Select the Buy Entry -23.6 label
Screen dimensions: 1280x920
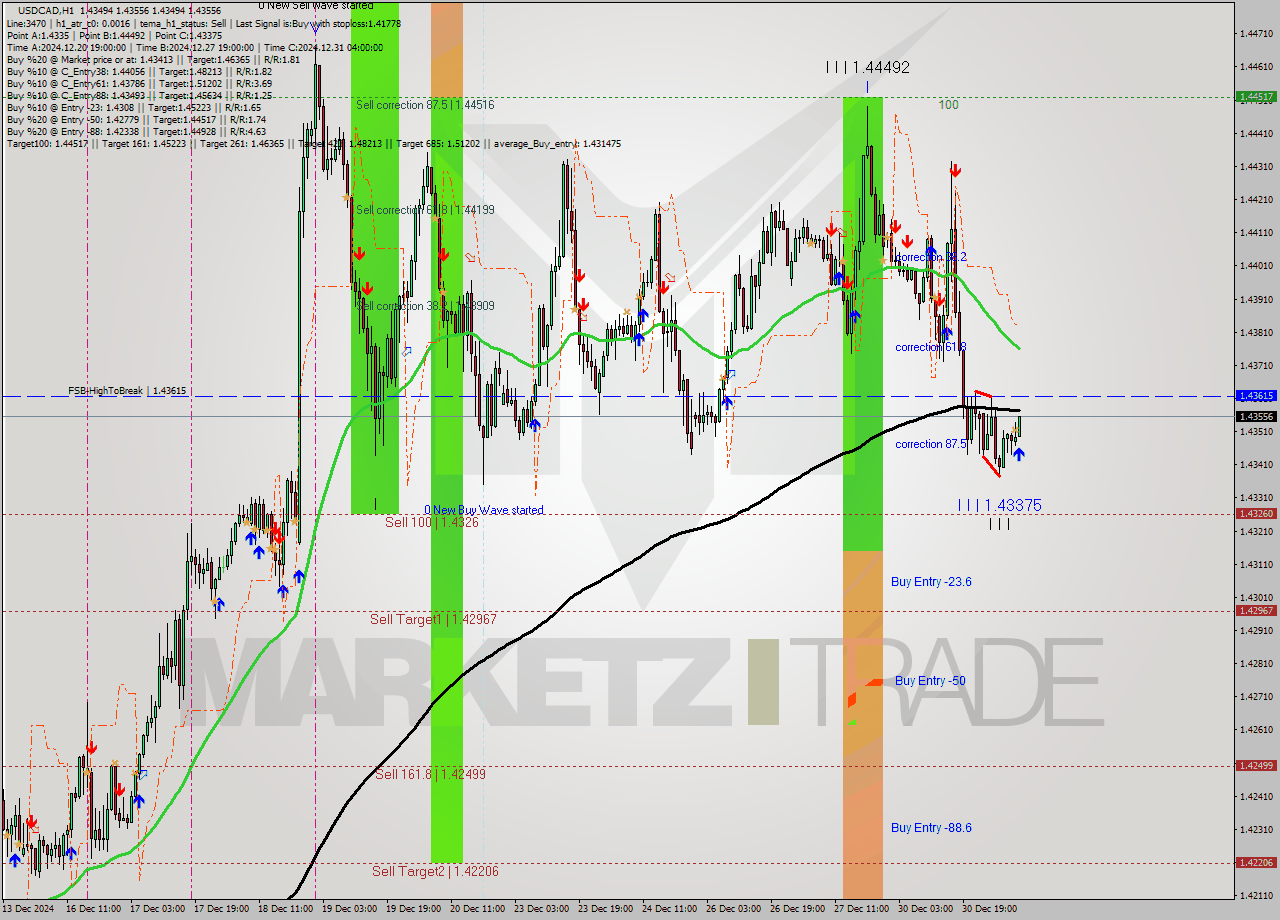point(931,582)
